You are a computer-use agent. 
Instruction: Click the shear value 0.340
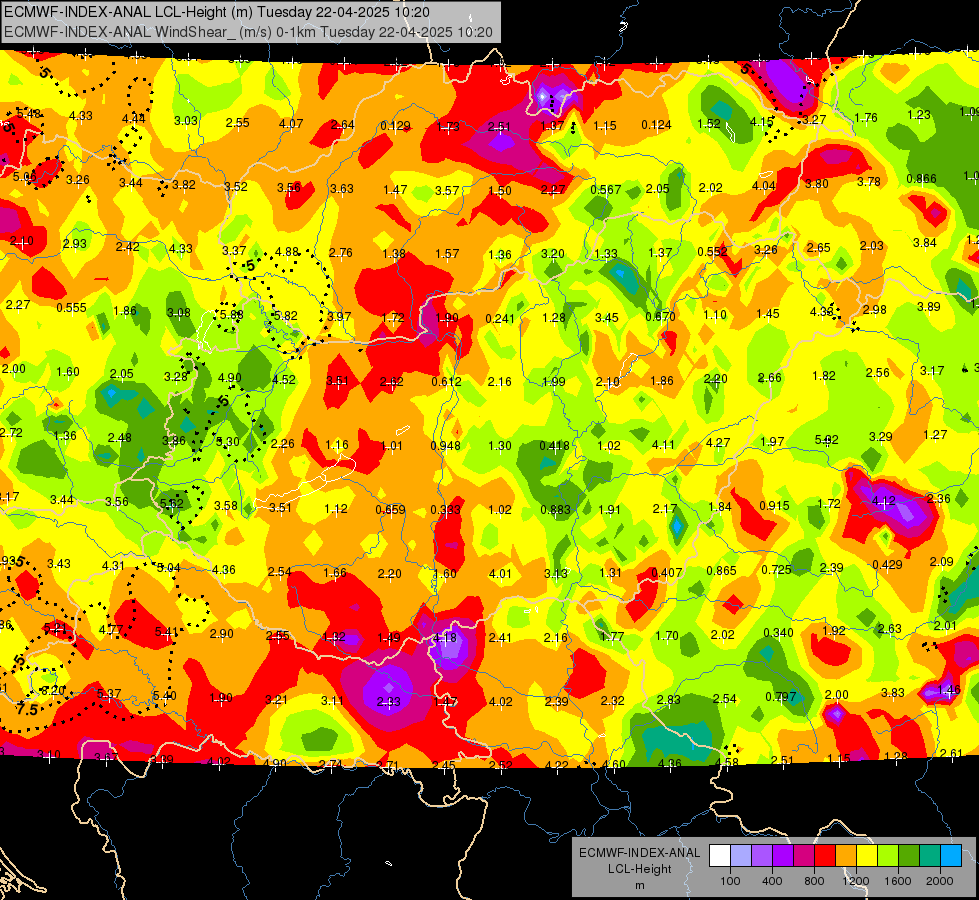pos(778,633)
